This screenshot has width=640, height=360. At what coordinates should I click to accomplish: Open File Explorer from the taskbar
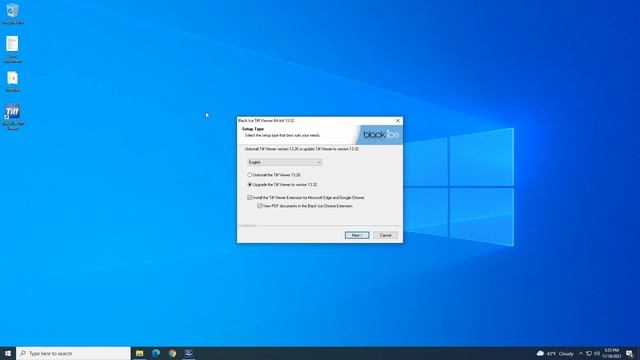click(x=140, y=353)
